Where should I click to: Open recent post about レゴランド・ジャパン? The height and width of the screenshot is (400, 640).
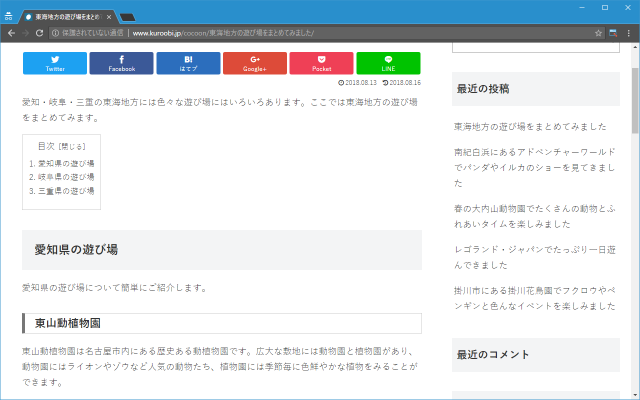(x=535, y=257)
